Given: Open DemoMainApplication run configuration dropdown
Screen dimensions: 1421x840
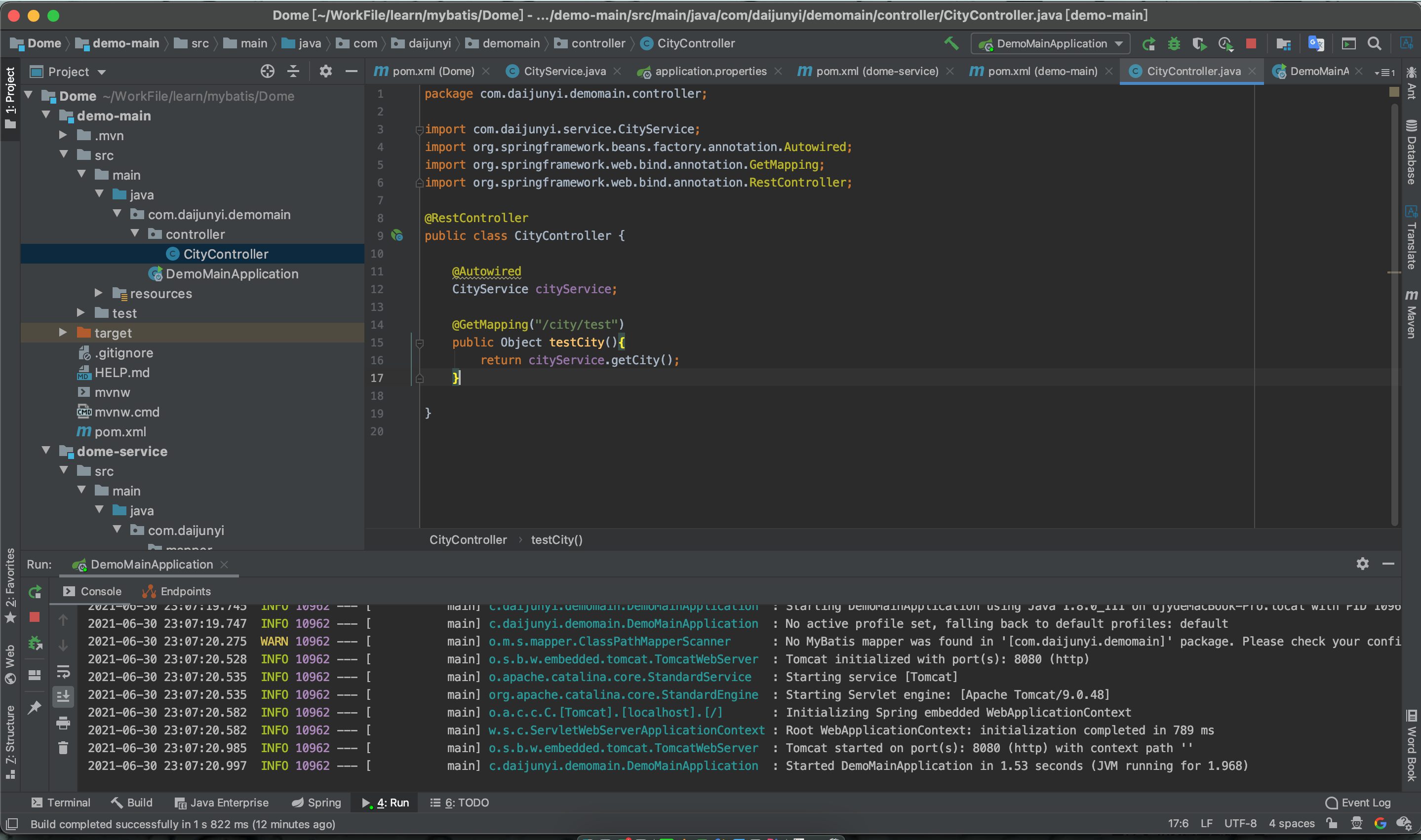Looking at the screenshot, I should coord(1051,43).
